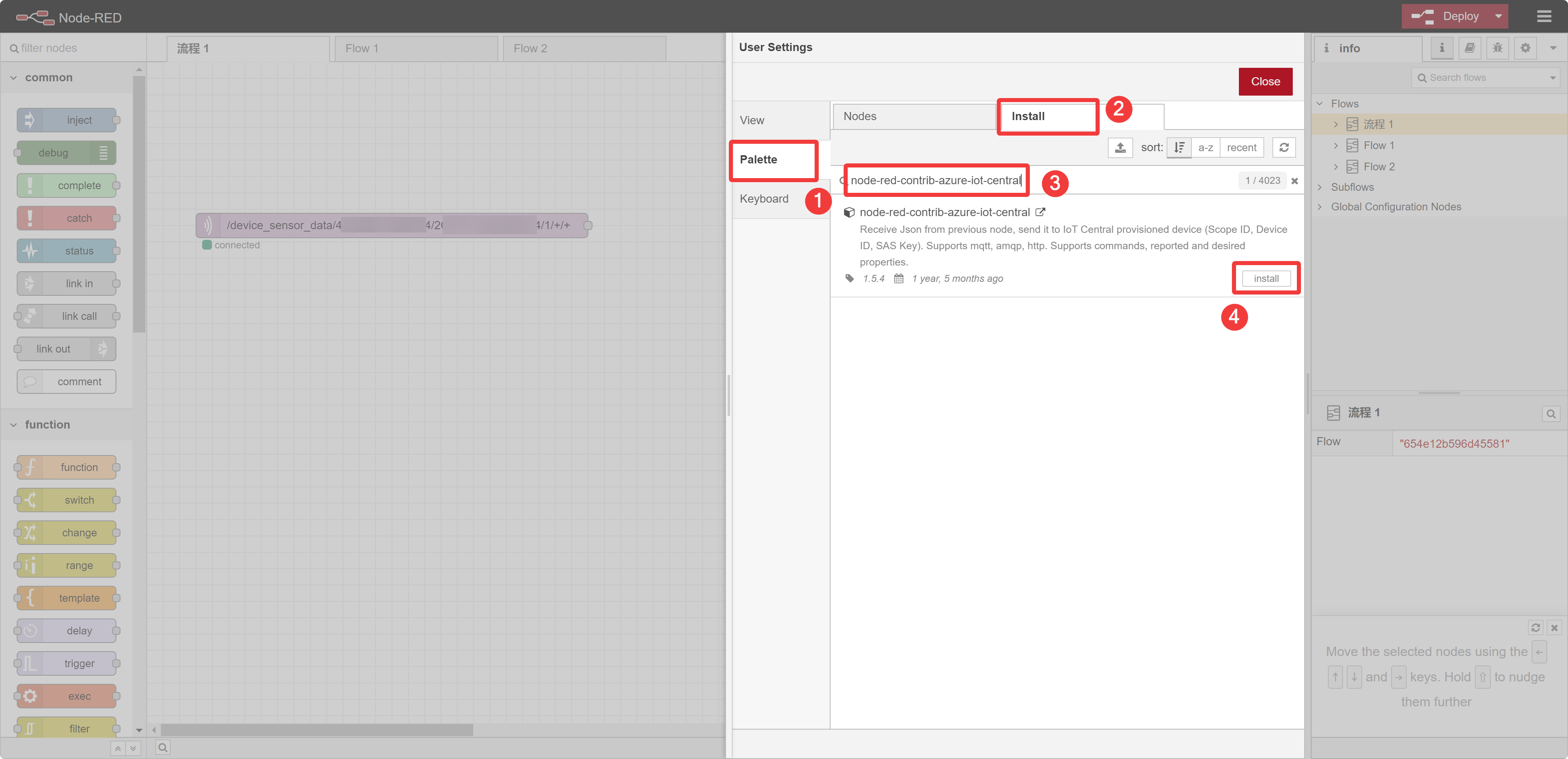Click the filter nodes search box

pos(73,48)
